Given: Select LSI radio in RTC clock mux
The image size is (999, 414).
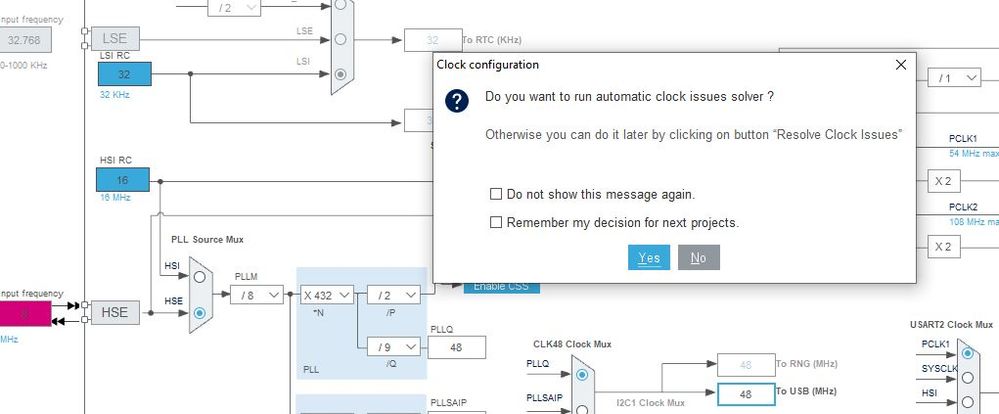Looking at the screenshot, I should 340,74.
